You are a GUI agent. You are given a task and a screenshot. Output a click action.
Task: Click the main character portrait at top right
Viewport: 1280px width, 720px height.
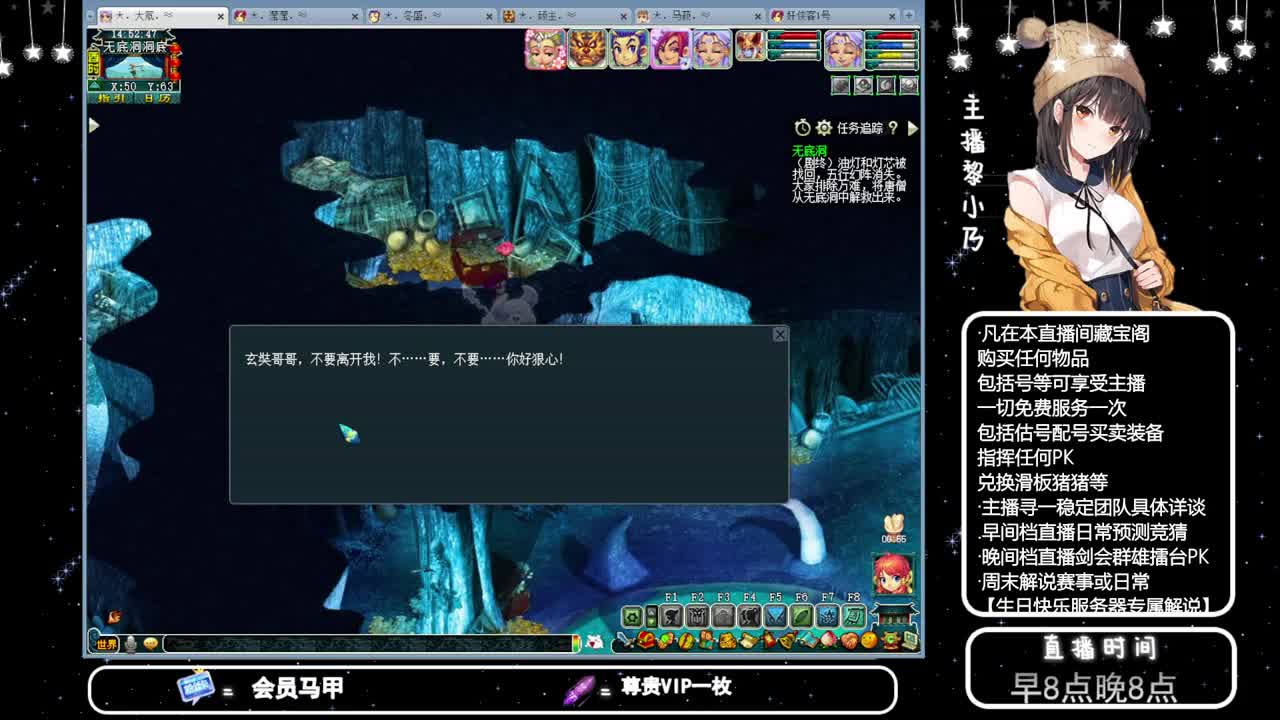point(843,50)
